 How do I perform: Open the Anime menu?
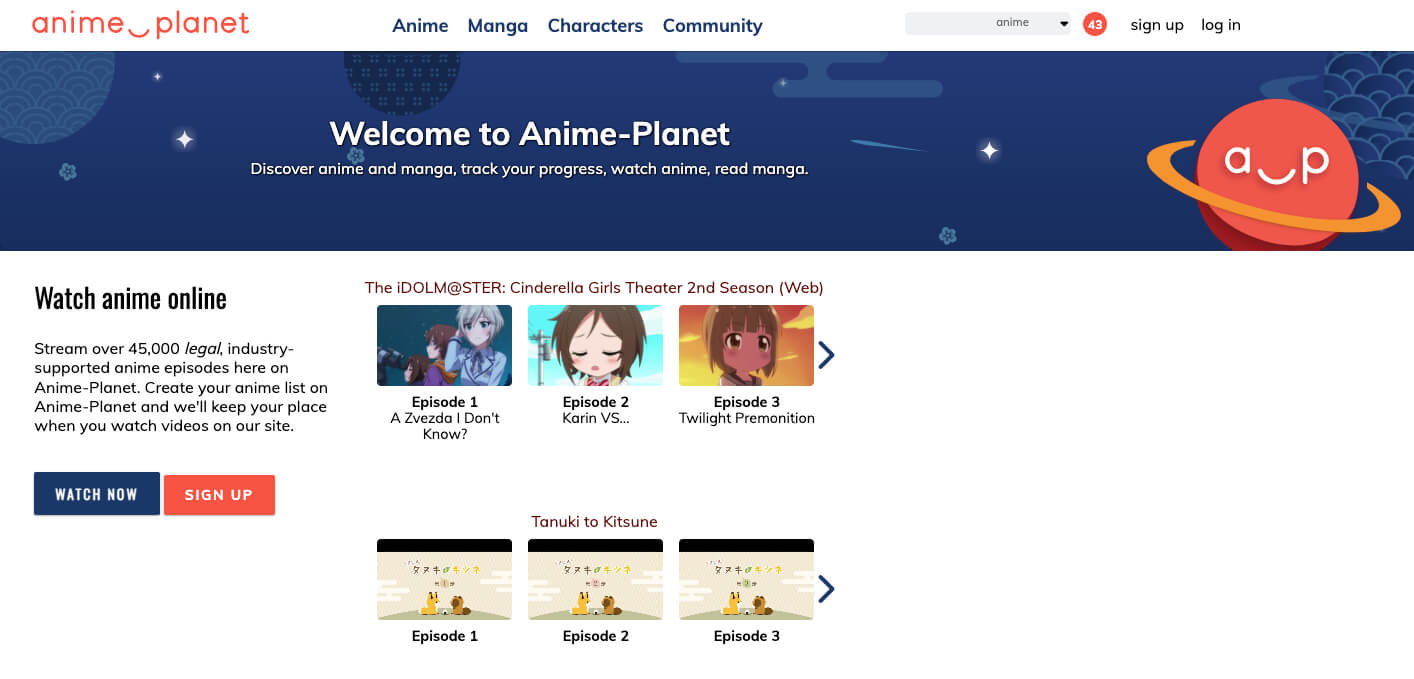(x=420, y=26)
